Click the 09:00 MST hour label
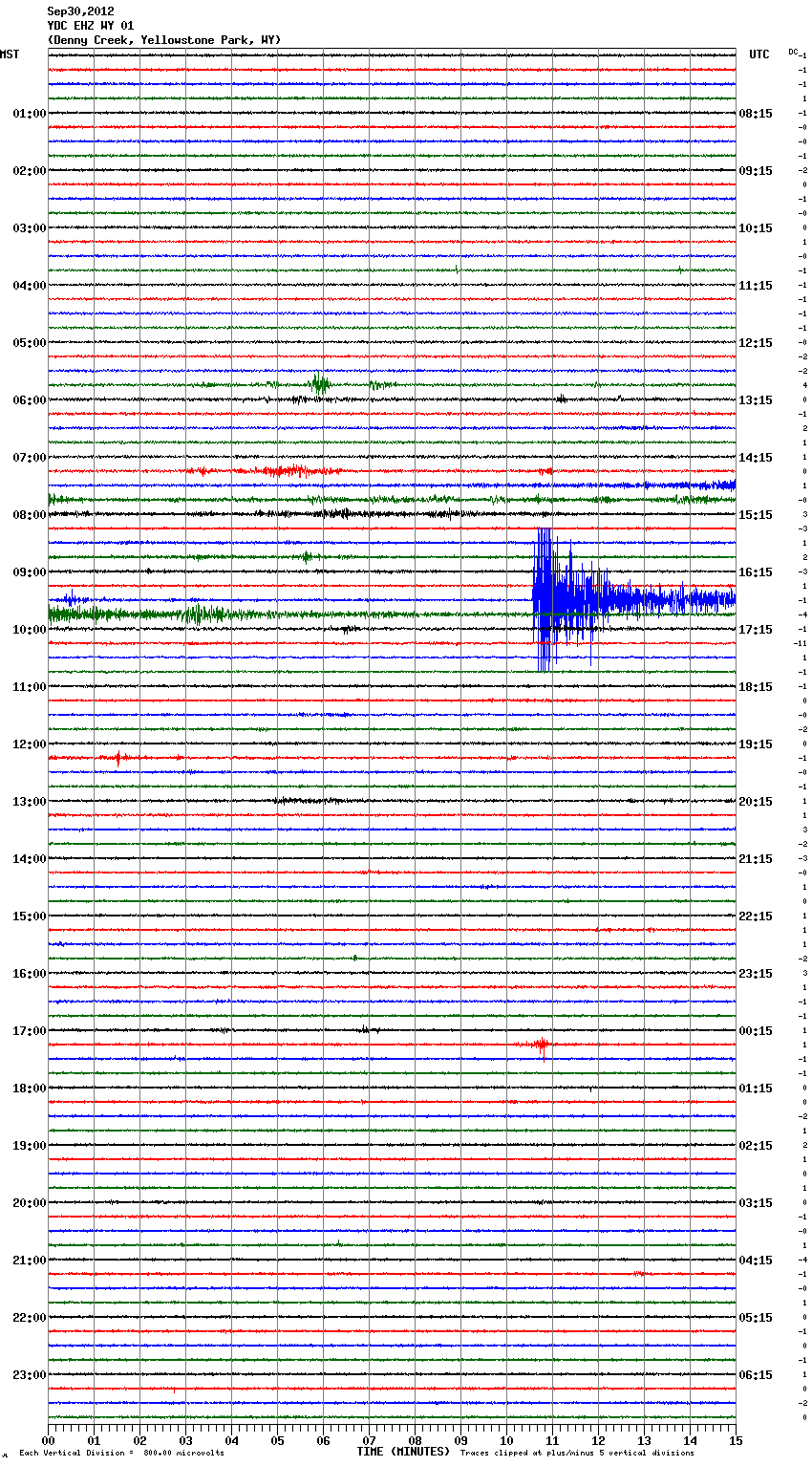Image resolution: width=812 pixels, height=1466 pixels. coord(30,572)
